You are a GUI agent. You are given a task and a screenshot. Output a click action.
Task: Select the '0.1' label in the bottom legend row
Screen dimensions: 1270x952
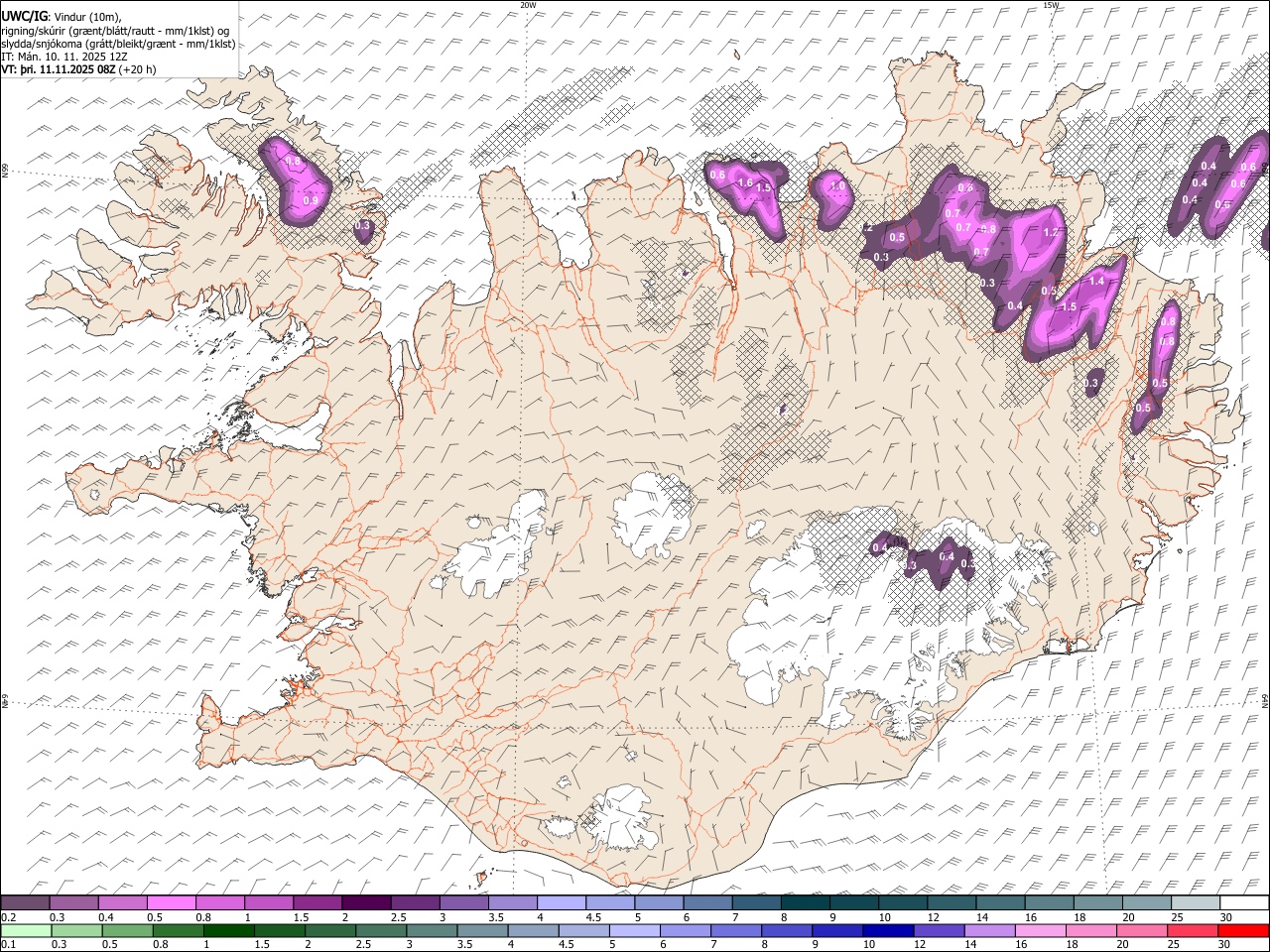click(8, 944)
